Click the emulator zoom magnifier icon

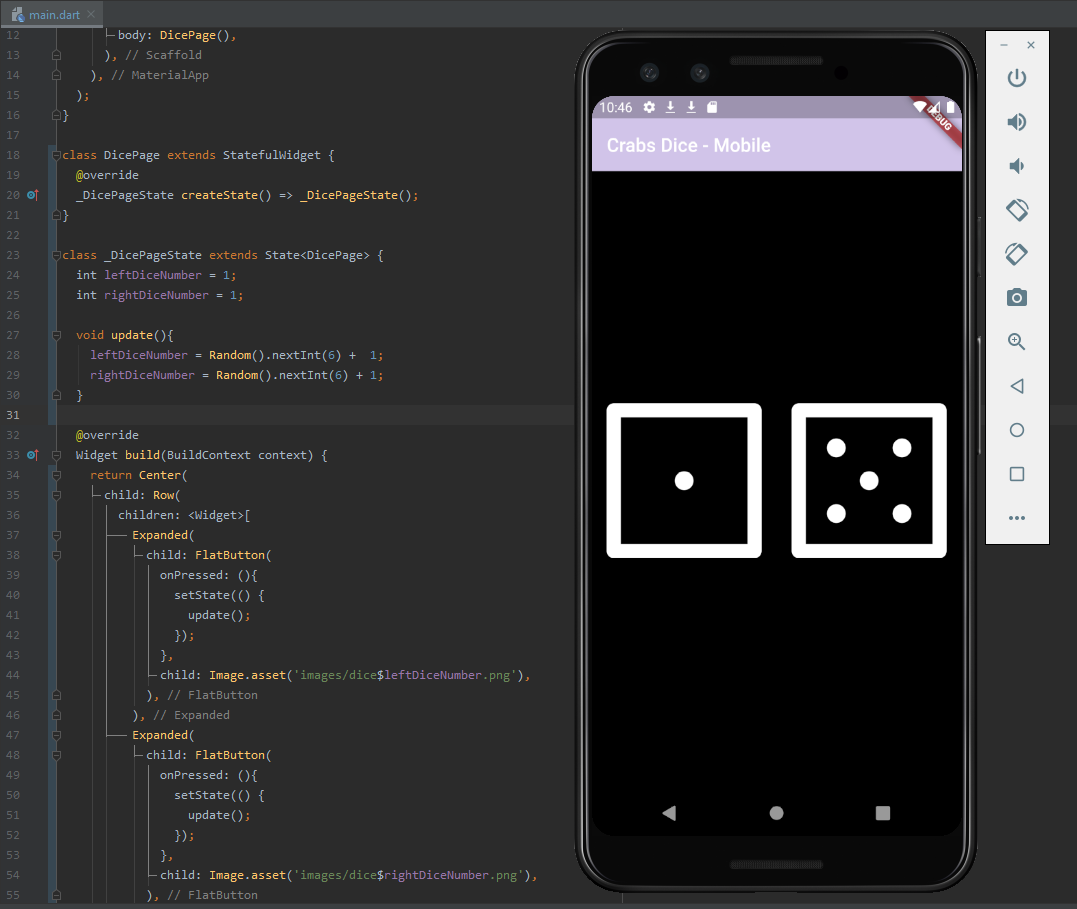(1017, 341)
